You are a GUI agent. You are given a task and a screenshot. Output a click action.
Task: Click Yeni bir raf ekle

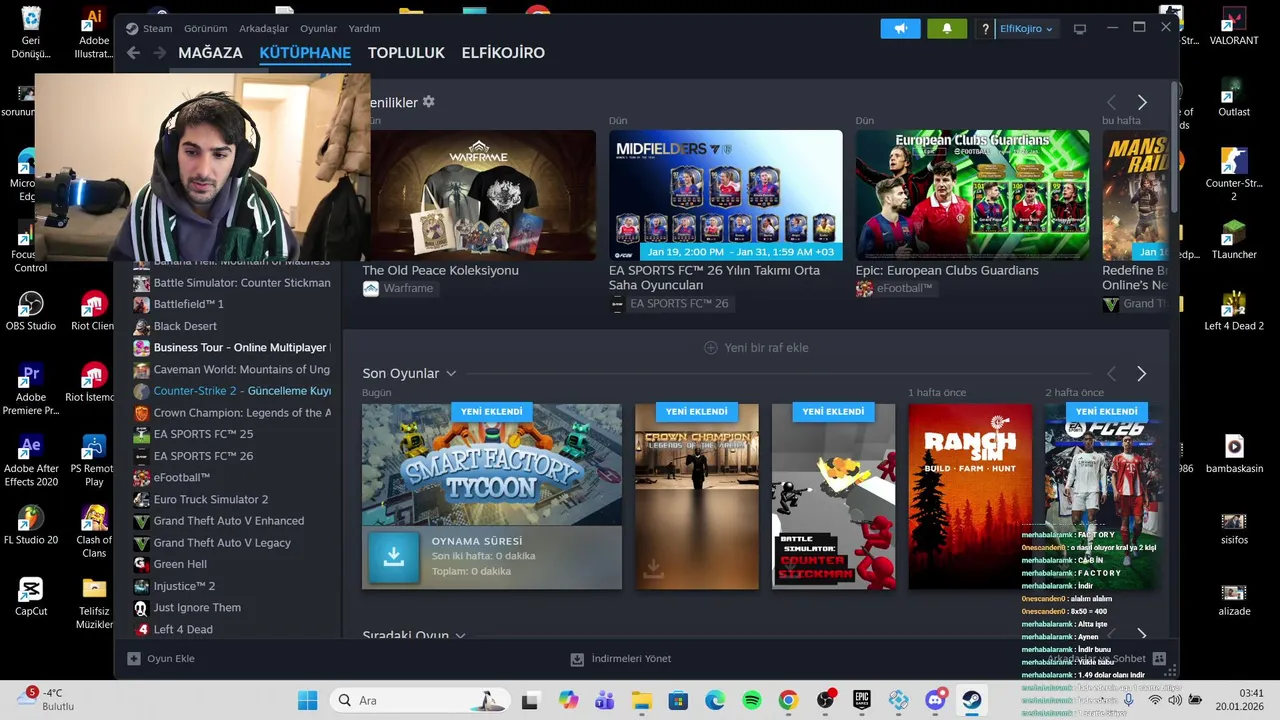(x=757, y=348)
